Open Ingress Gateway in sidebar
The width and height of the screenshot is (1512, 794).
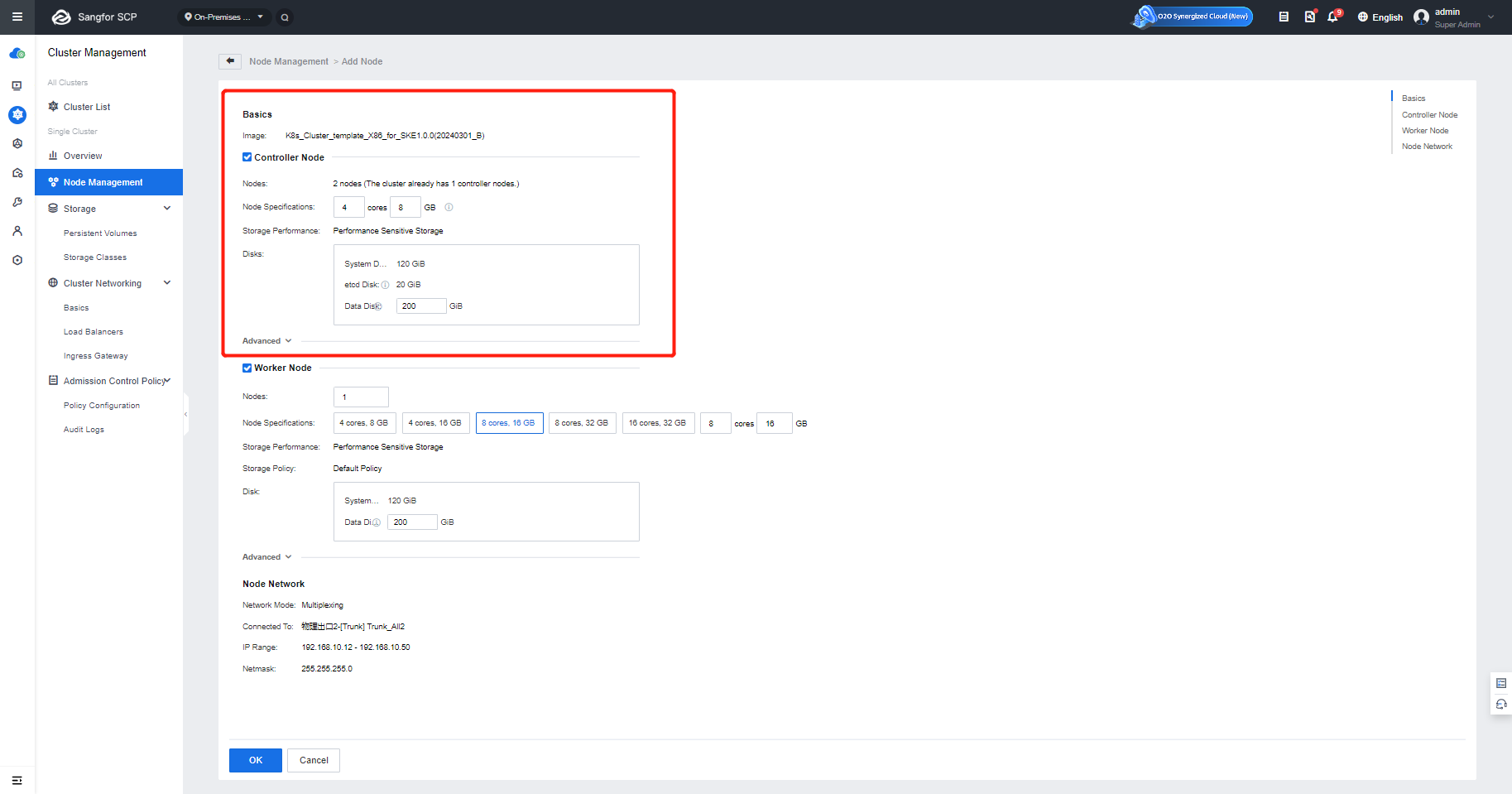96,356
